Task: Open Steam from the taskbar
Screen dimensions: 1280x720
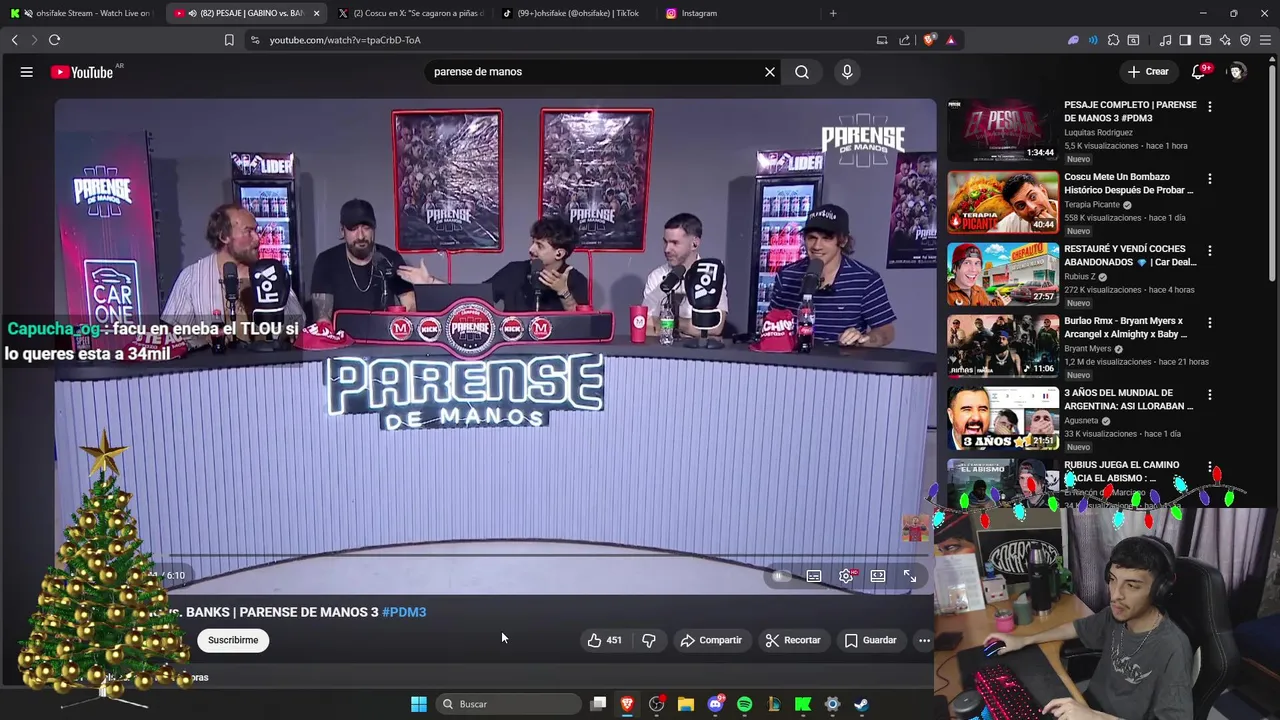Action: click(x=861, y=704)
